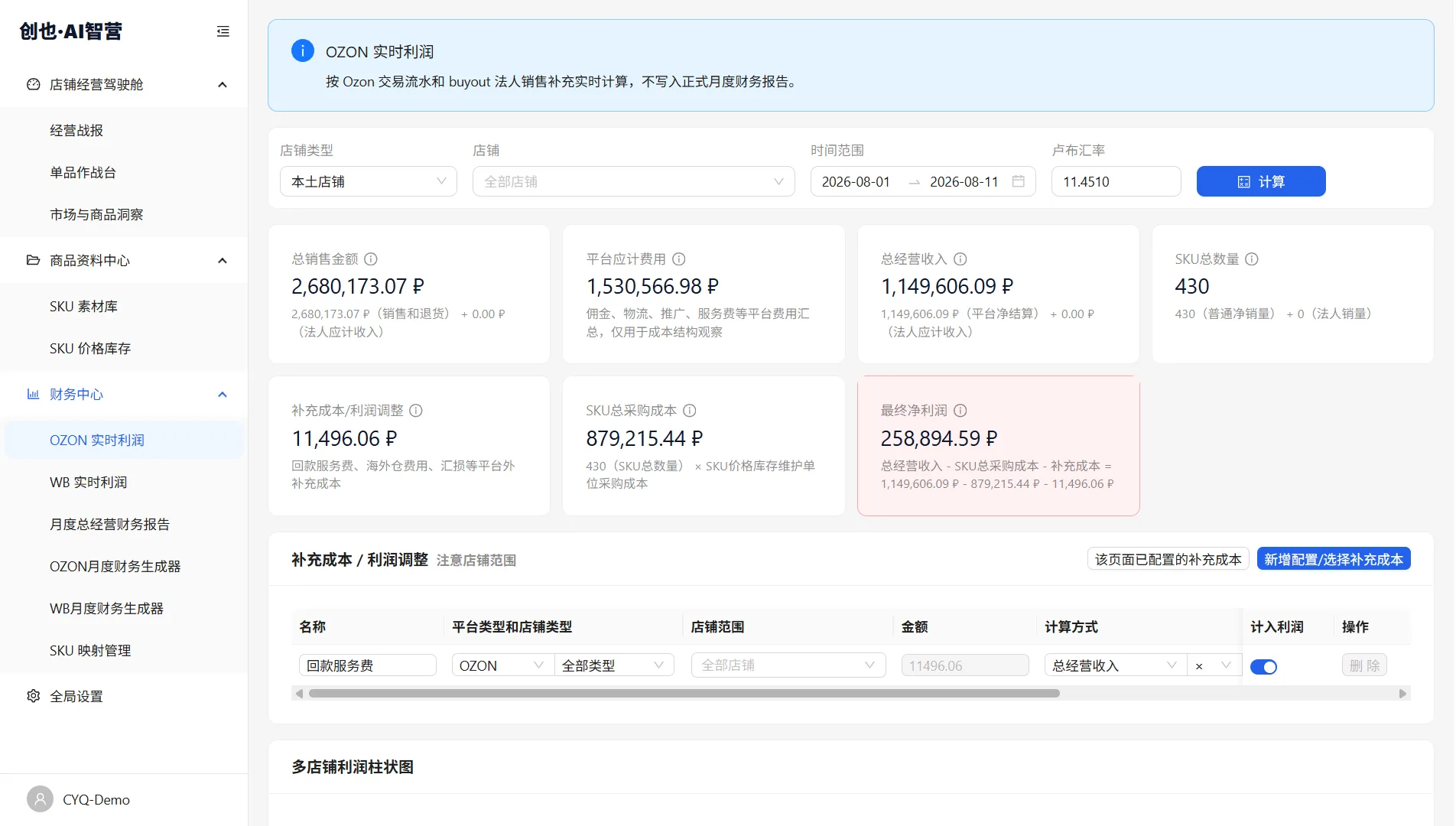The width and height of the screenshot is (1456, 826).
Task: Open the 店铺范围 全部店铺 dropdown in the table row
Action: point(788,665)
